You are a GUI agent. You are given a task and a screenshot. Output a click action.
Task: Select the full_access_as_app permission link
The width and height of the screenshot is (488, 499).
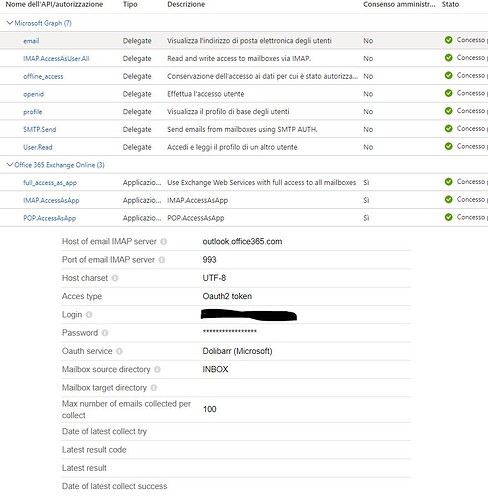coord(50,183)
